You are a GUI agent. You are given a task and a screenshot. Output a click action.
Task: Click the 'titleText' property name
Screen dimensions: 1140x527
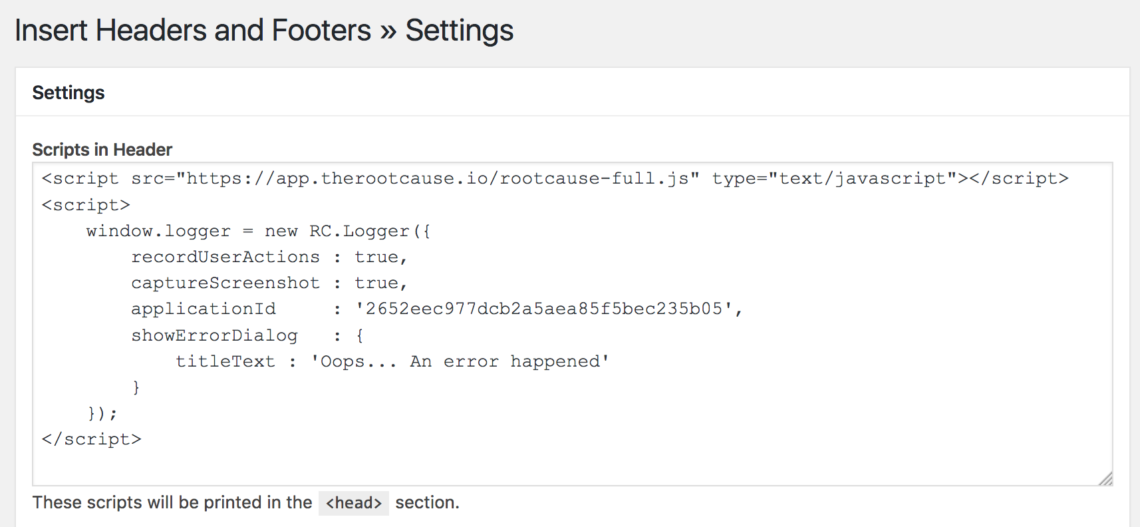click(x=225, y=361)
